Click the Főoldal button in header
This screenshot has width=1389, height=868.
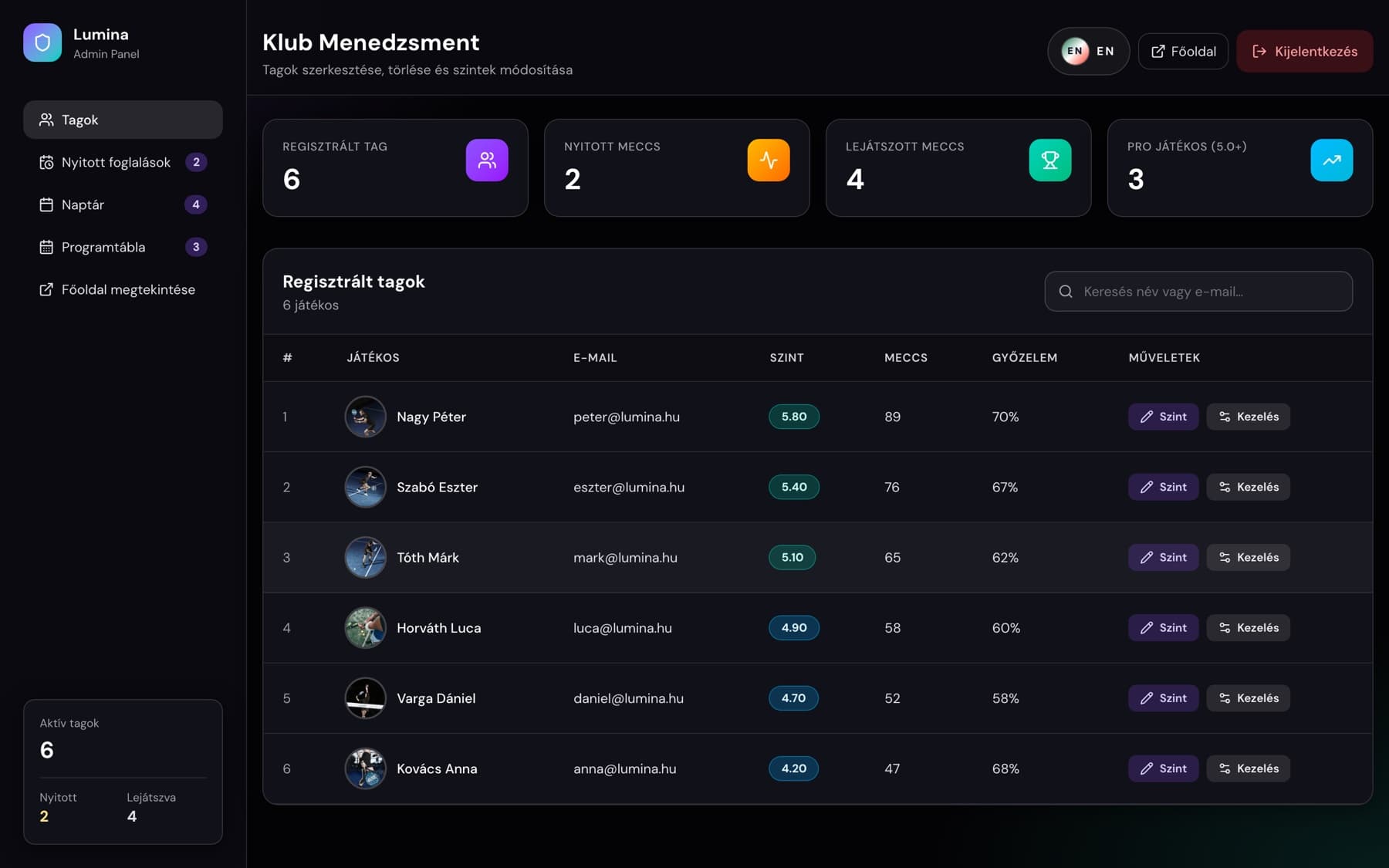(x=1183, y=51)
